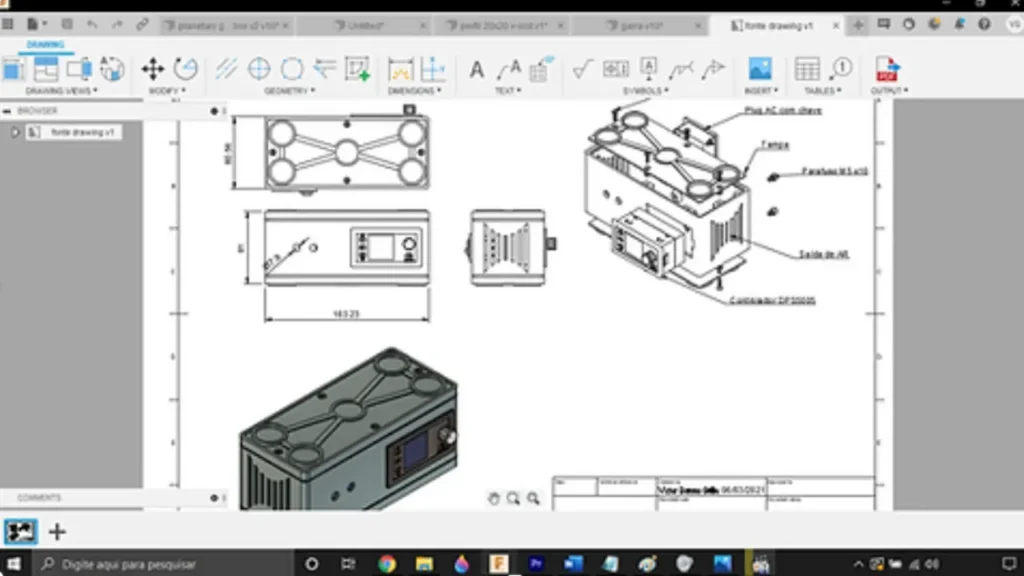The image size is (1024, 576).
Task: Add a new sheet with plus button
Action: (57, 532)
